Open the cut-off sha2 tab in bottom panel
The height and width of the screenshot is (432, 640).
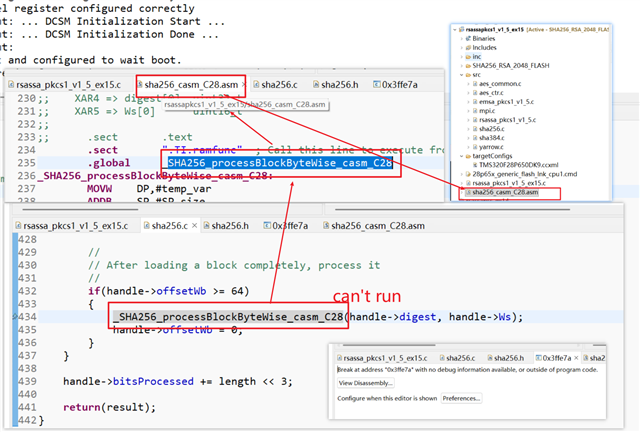[x=595, y=358]
